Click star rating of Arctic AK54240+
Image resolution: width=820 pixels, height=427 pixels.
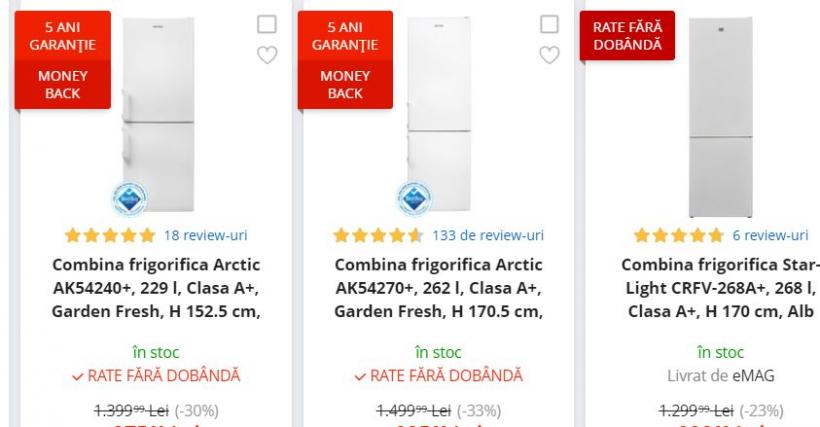[x=110, y=236]
